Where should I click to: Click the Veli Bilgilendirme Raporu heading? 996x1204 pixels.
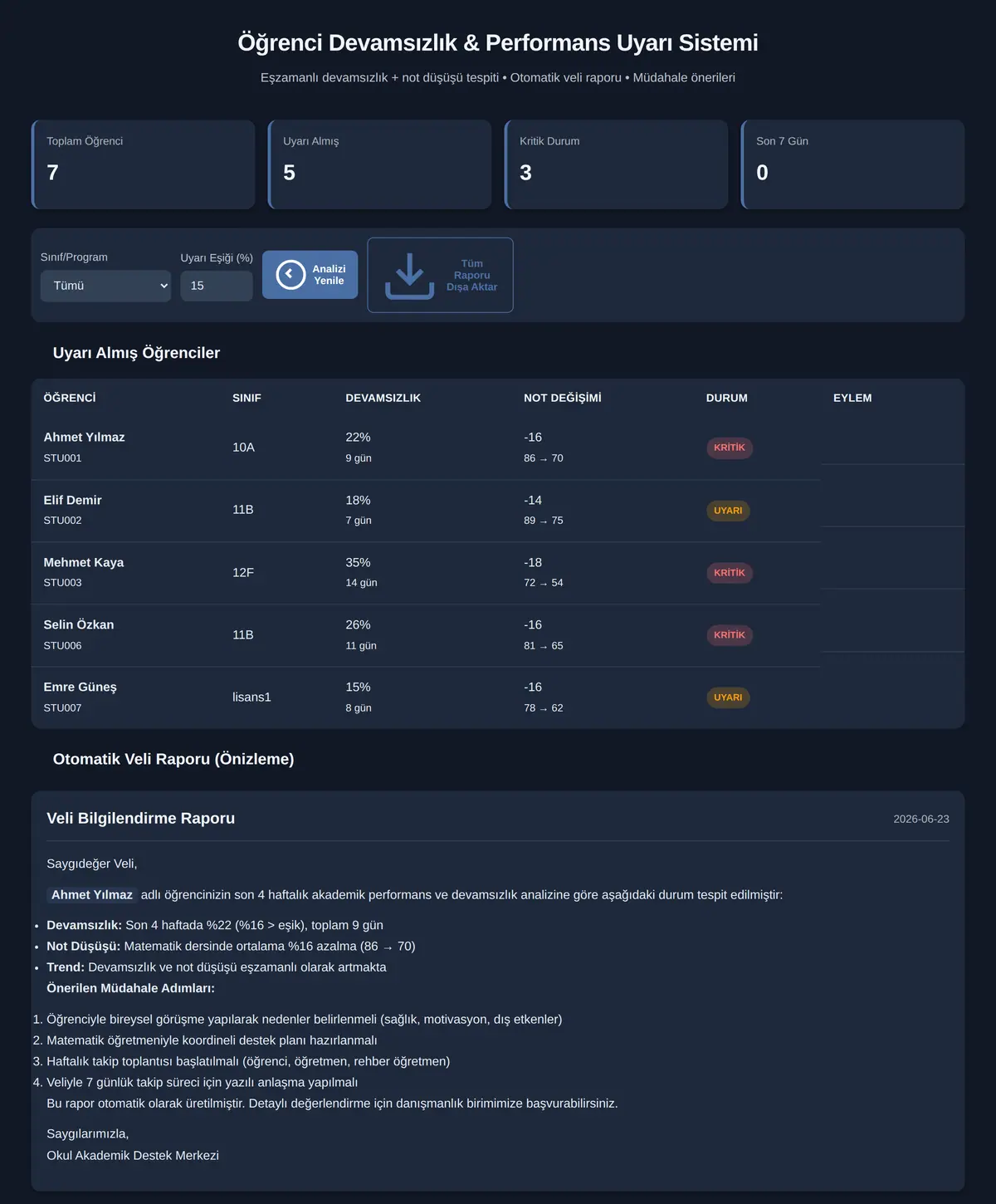(140, 819)
